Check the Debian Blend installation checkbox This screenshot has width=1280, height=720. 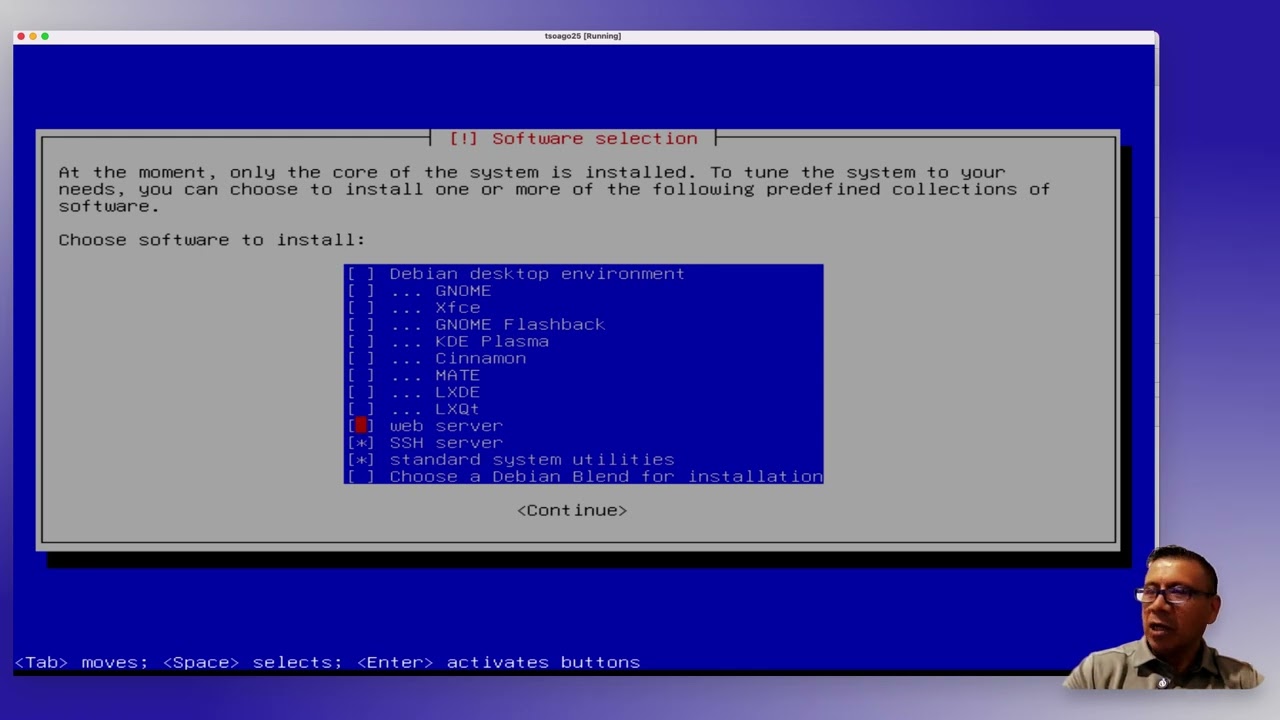pyautogui.click(x=361, y=477)
